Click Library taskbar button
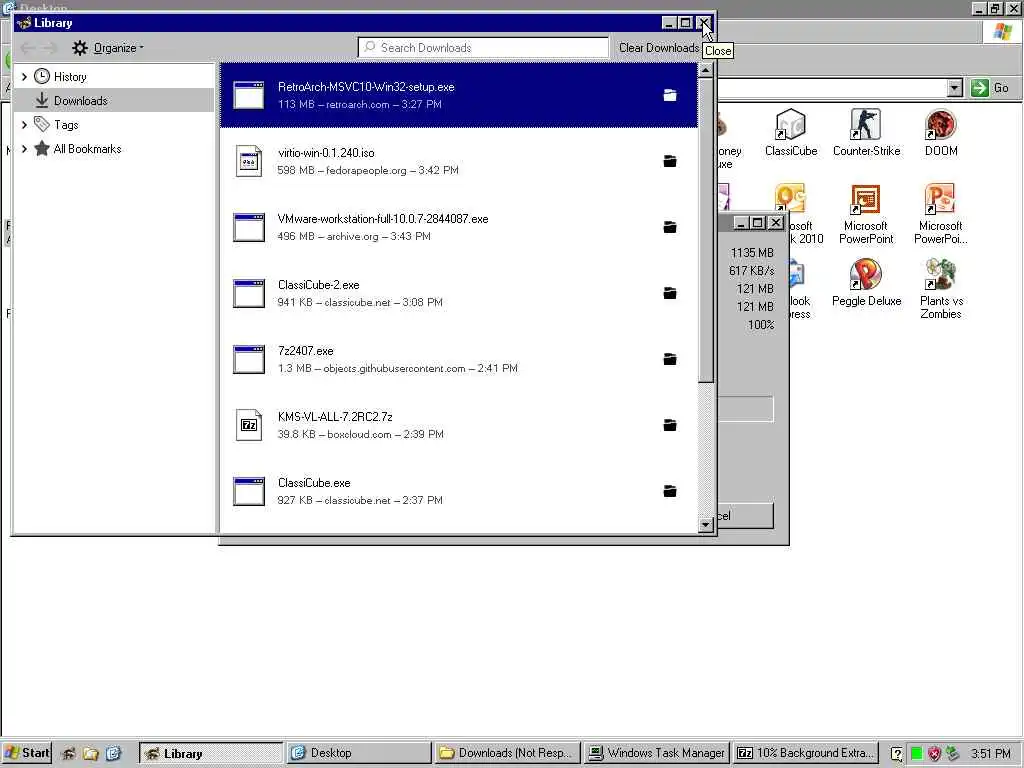This screenshot has width=1024, height=768. coord(211,753)
